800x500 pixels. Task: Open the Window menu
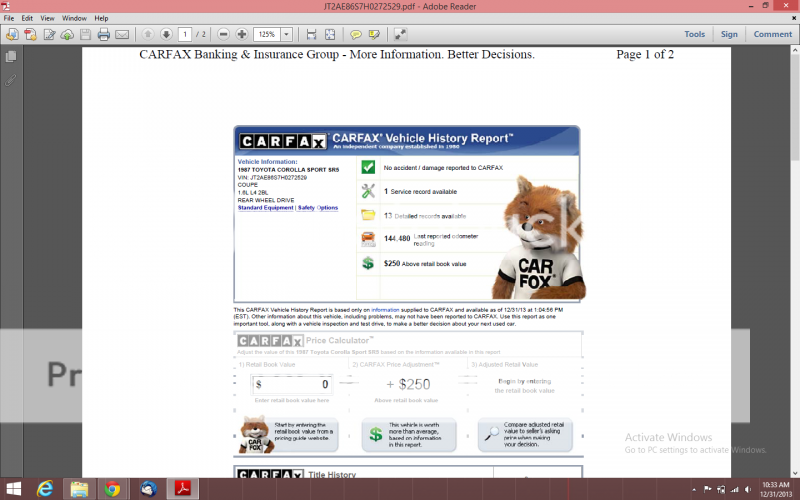click(x=74, y=18)
